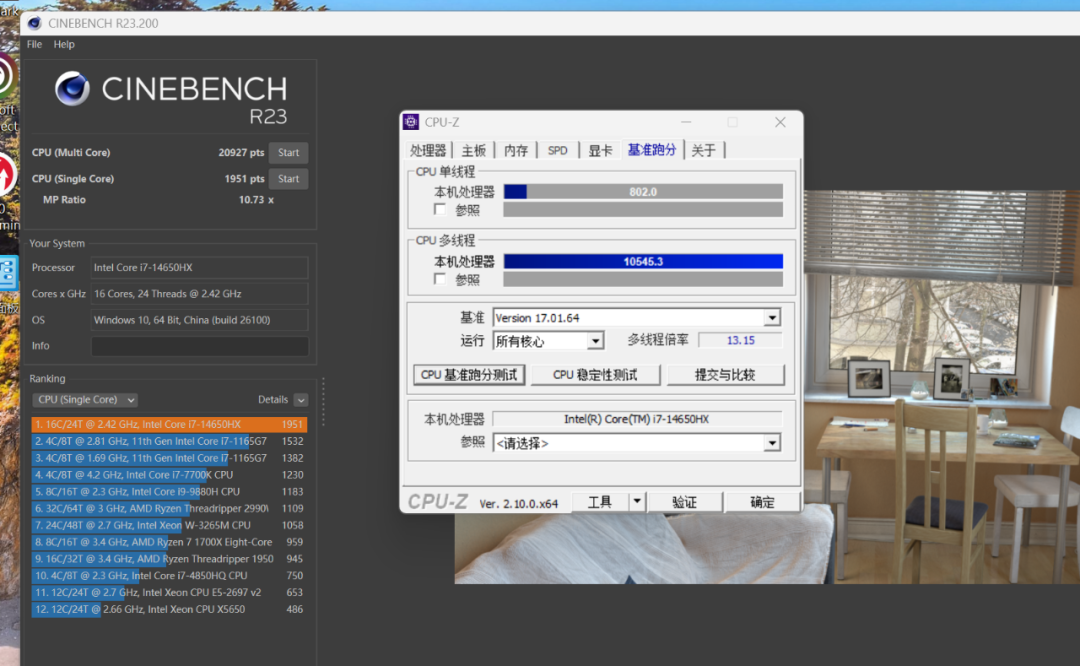Open the File menu in Cinebench

click(x=34, y=44)
